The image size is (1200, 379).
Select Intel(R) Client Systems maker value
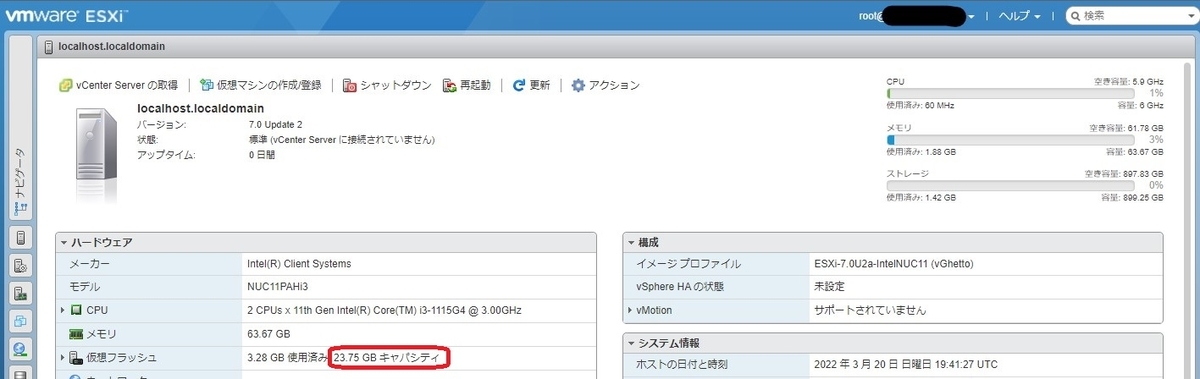point(299,264)
